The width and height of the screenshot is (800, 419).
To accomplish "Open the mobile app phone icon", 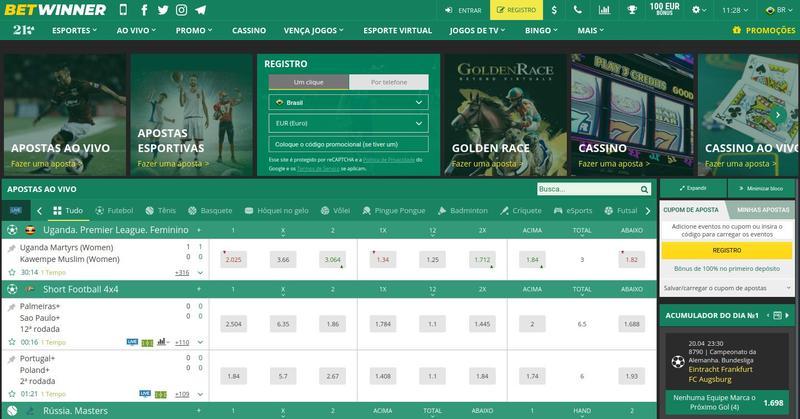I will pyautogui.click(x=123, y=10).
